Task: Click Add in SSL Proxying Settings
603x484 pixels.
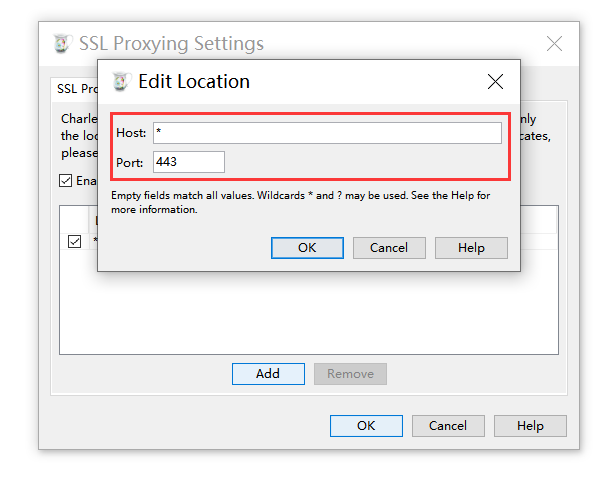Action: tap(268, 374)
